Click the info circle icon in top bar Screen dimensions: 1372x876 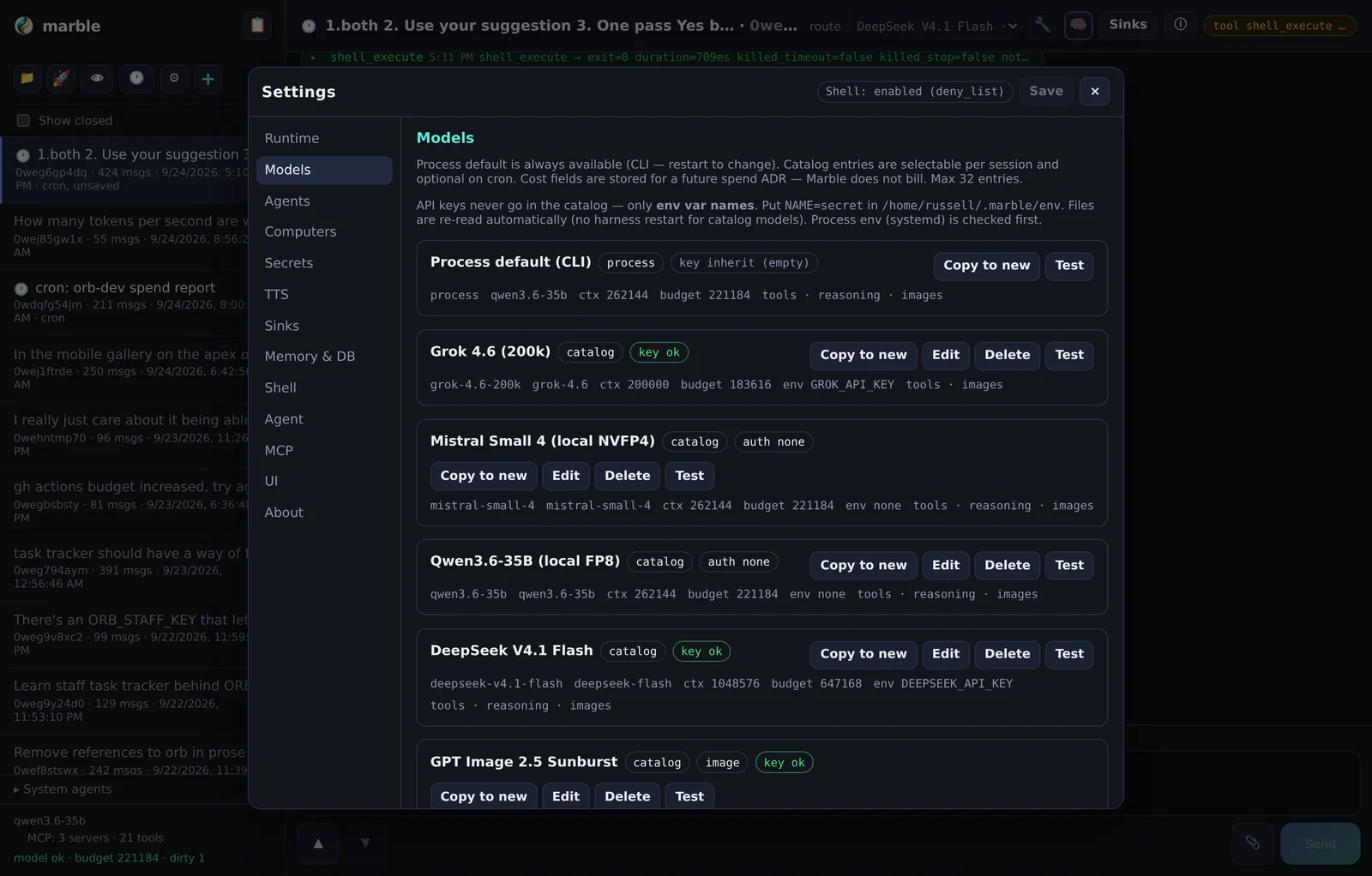click(1181, 25)
